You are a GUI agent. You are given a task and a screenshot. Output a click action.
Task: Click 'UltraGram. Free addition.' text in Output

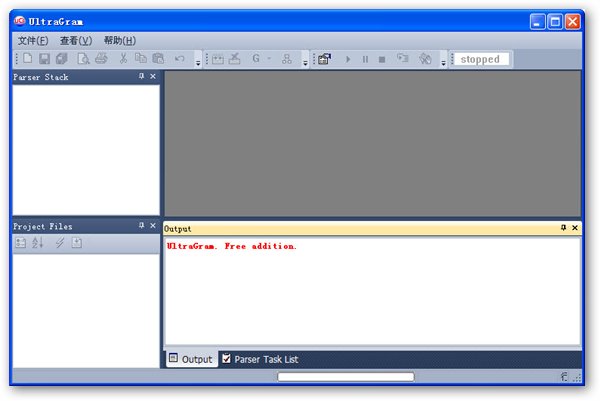coord(232,246)
